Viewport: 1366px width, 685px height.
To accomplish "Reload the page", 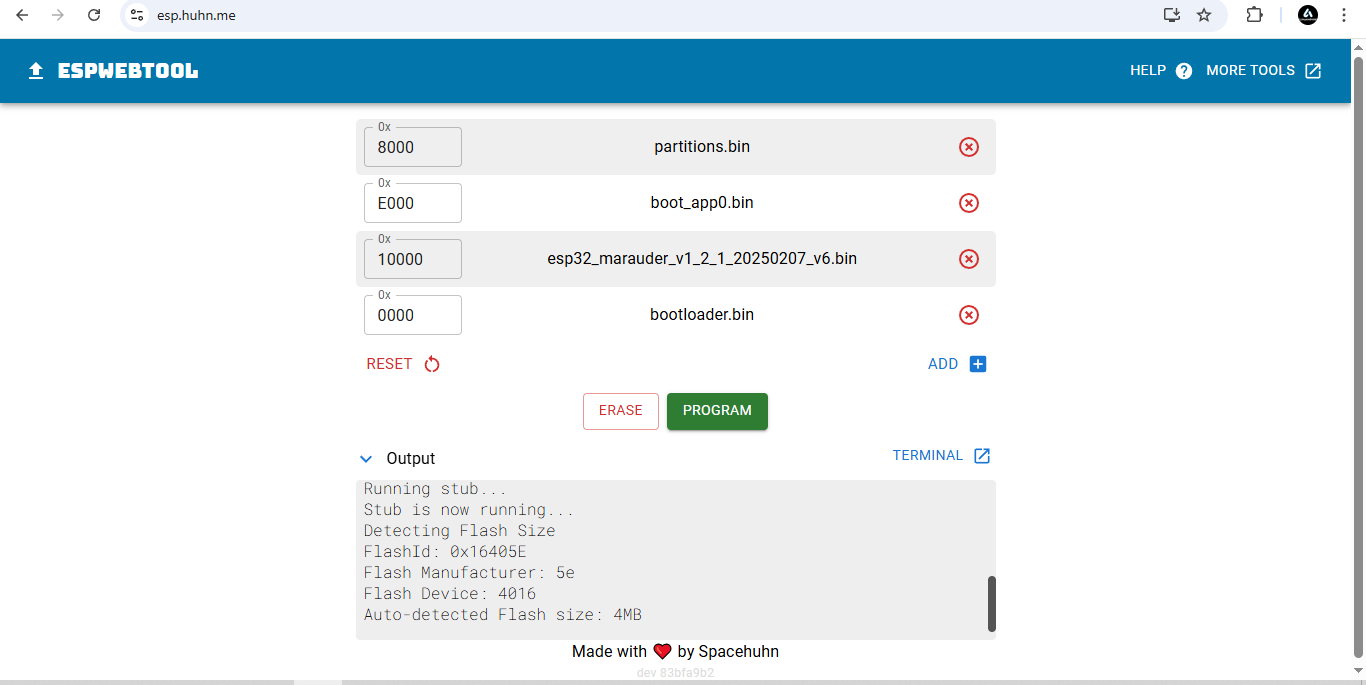I will (x=94, y=15).
